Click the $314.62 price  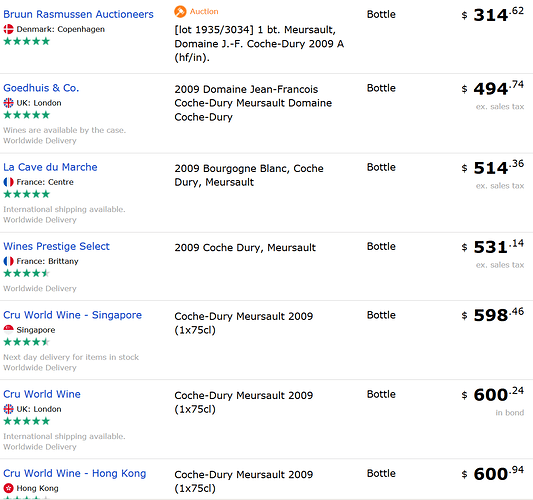493,14
